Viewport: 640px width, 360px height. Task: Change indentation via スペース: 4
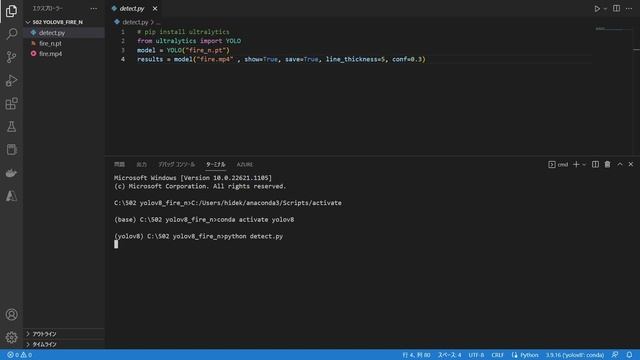tap(449, 355)
